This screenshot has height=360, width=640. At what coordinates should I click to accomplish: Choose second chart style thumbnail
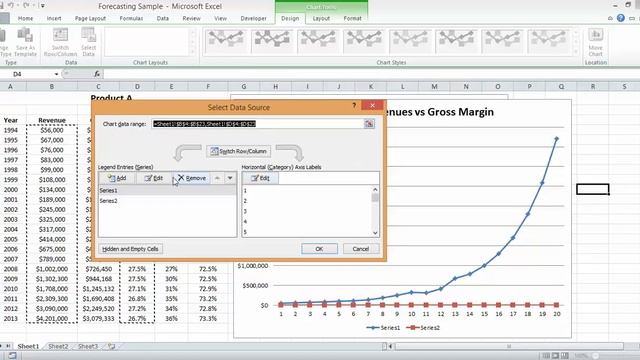(x=272, y=41)
